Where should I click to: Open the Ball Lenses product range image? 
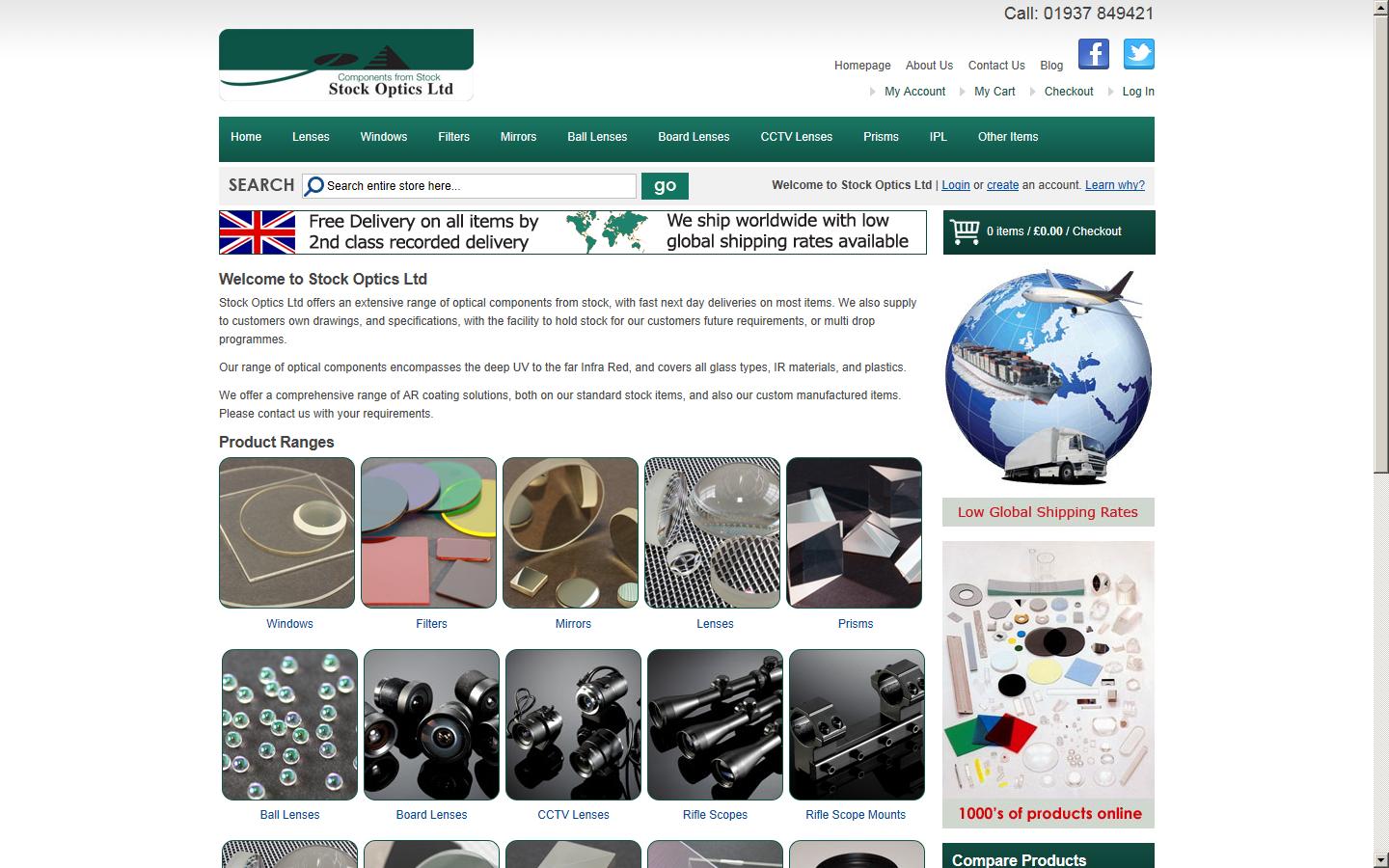click(288, 724)
